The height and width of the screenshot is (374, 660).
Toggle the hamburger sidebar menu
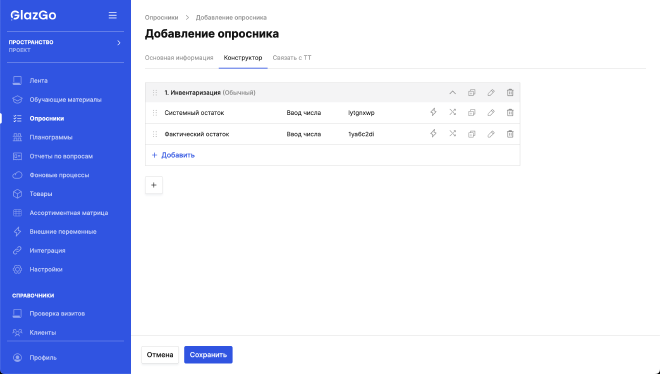coord(112,15)
